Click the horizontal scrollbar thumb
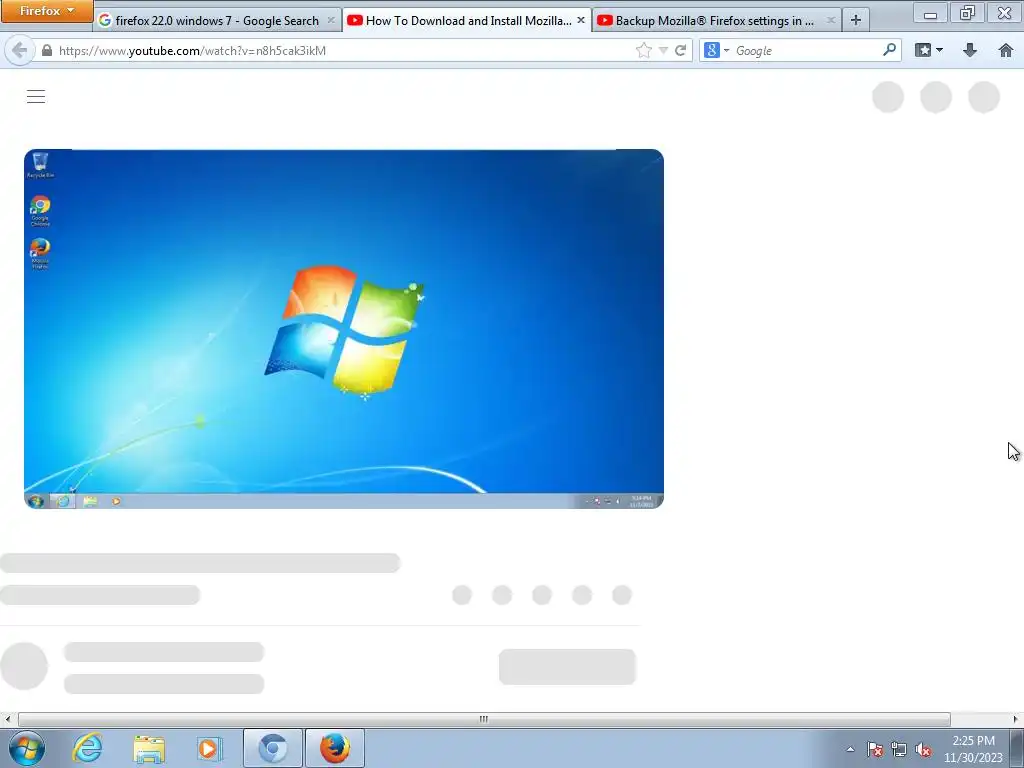1024x768 pixels. coord(484,719)
